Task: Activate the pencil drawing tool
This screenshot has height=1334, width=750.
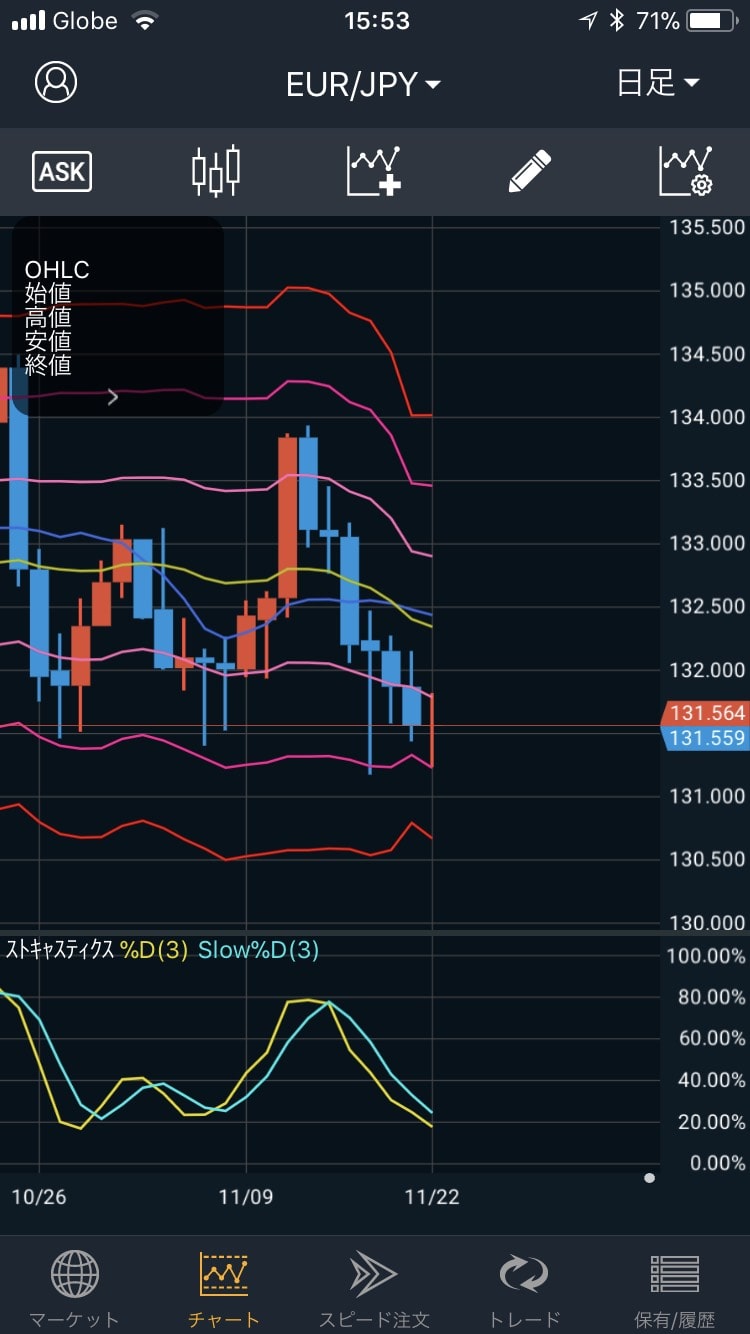Action: [530, 171]
